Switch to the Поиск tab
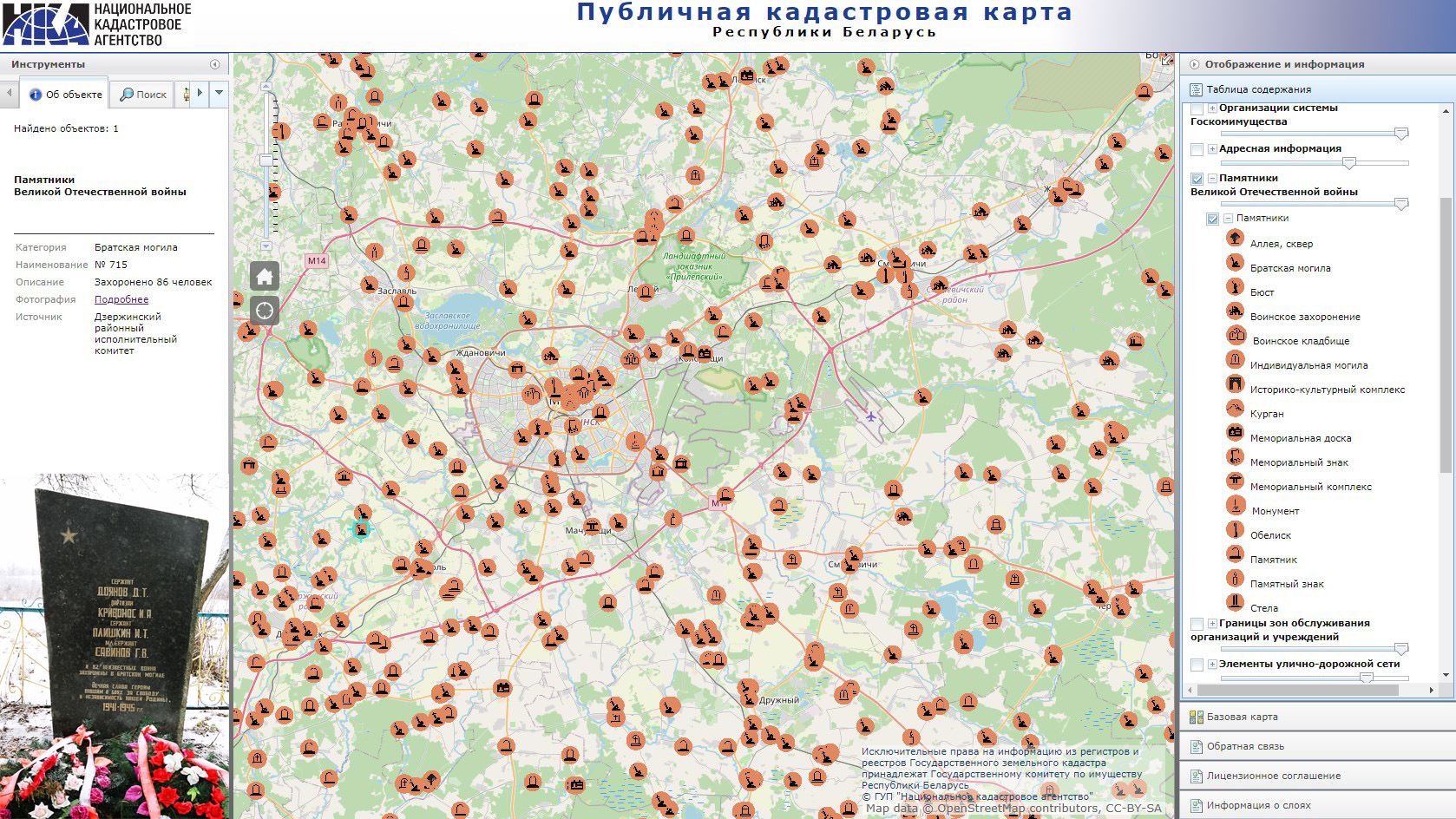This screenshot has height=819, width=1456. tap(143, 95)
